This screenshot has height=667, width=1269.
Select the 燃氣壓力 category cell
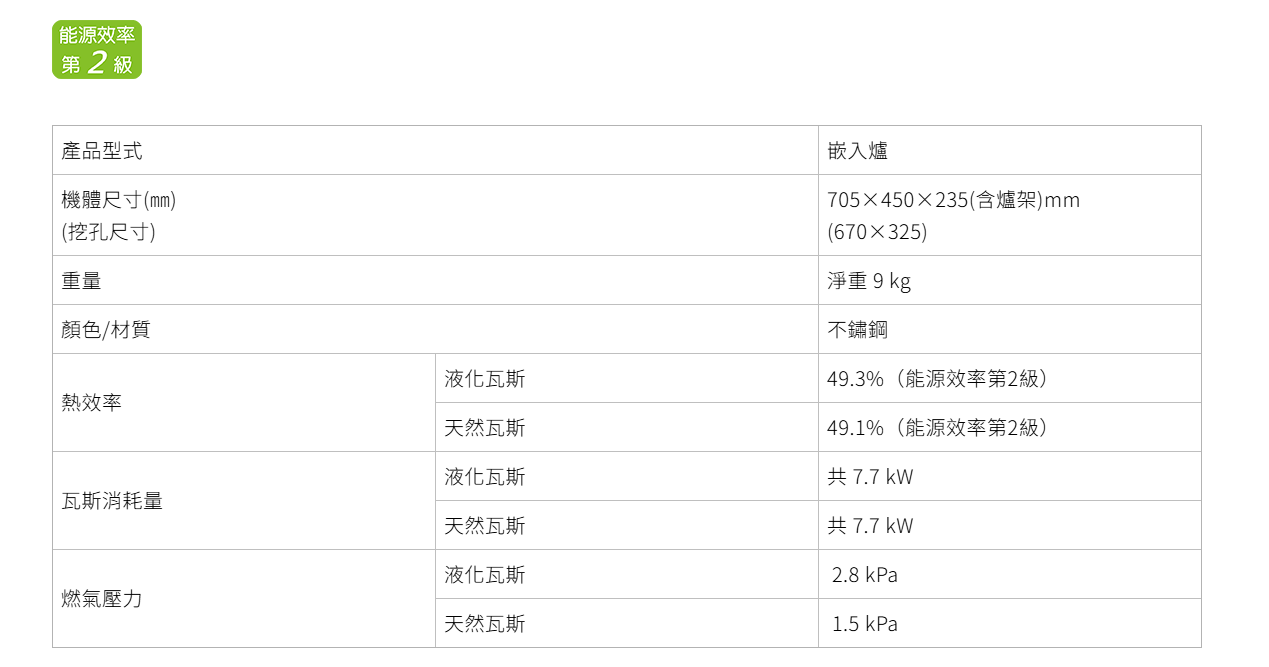(244, 599)
